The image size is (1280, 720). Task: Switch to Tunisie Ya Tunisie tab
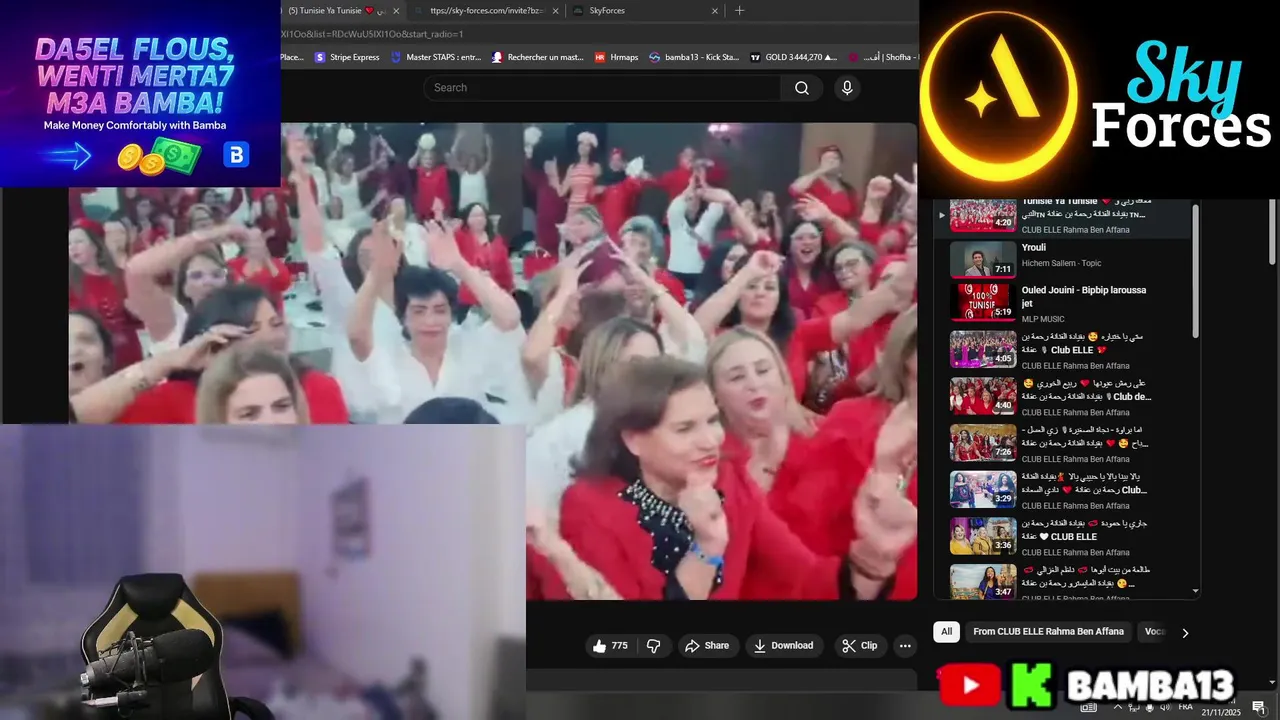(336, 11)
